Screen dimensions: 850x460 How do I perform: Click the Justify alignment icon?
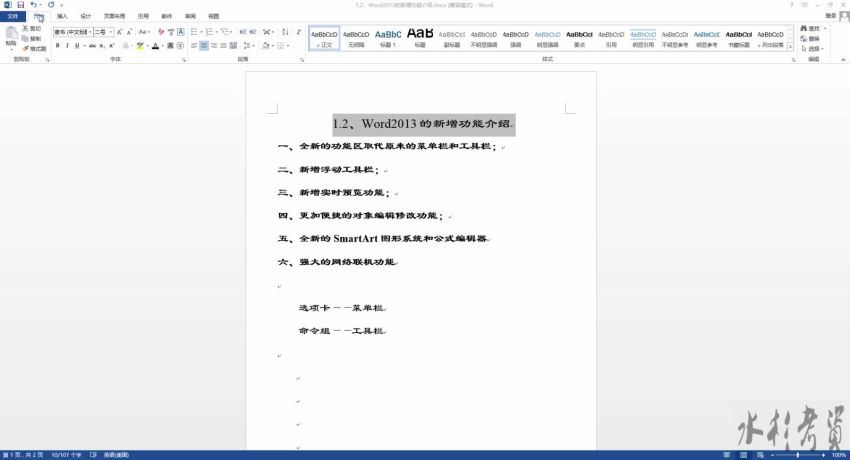tap(223, 46)
